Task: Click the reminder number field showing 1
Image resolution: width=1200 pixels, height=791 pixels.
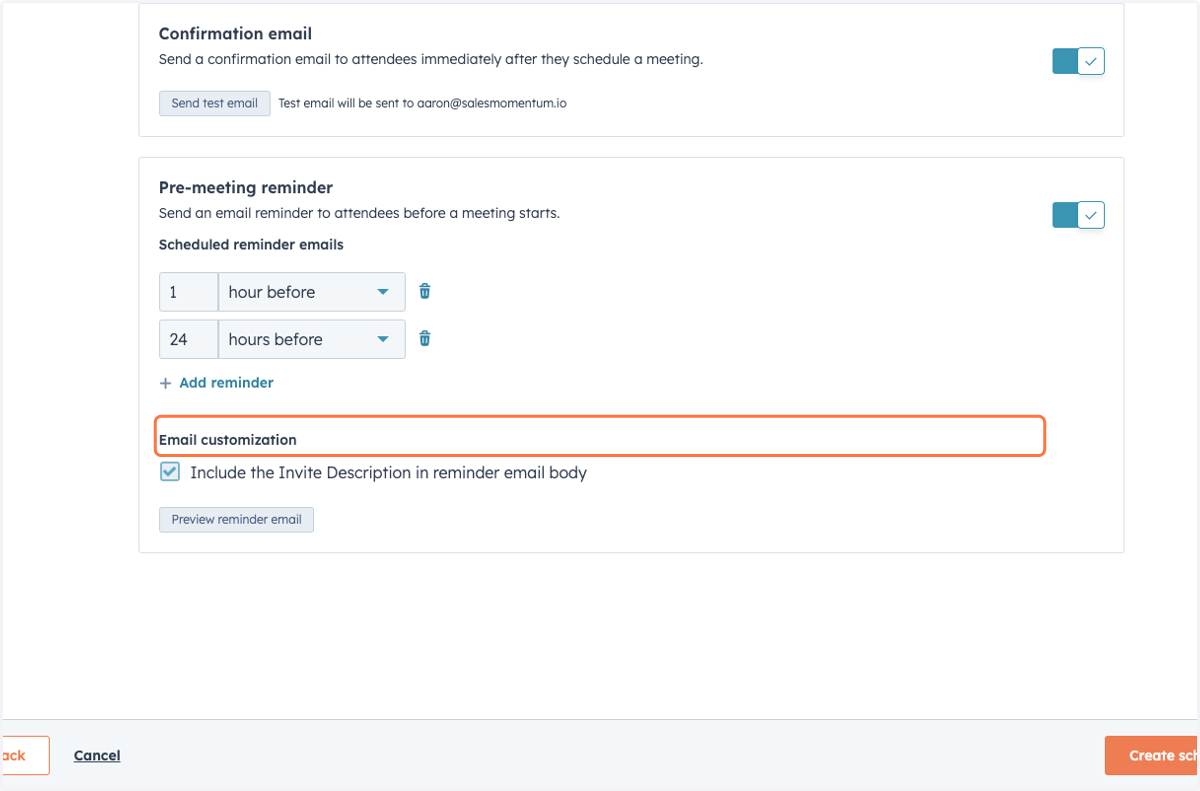Action: [188, 292]
